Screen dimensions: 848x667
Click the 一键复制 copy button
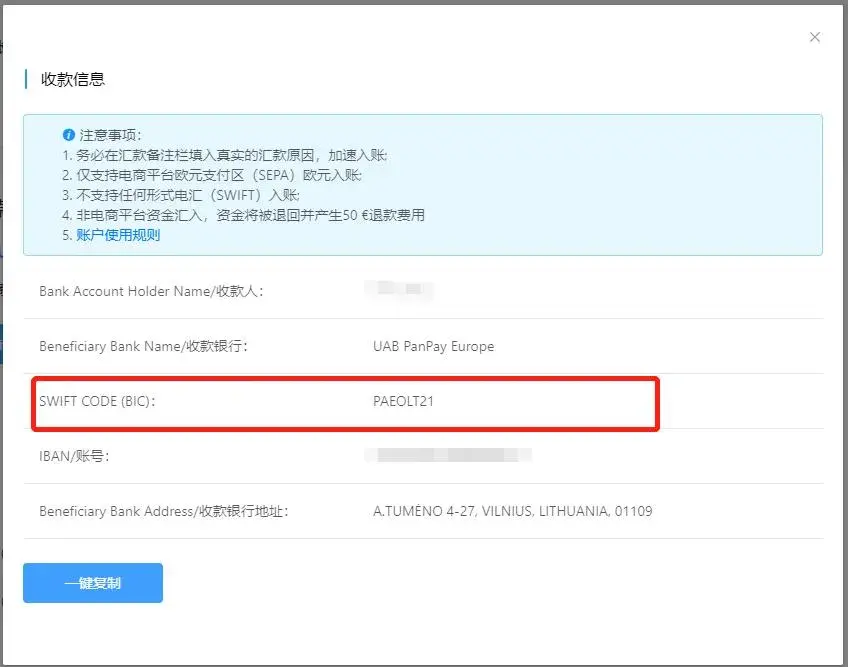(92, 582)
